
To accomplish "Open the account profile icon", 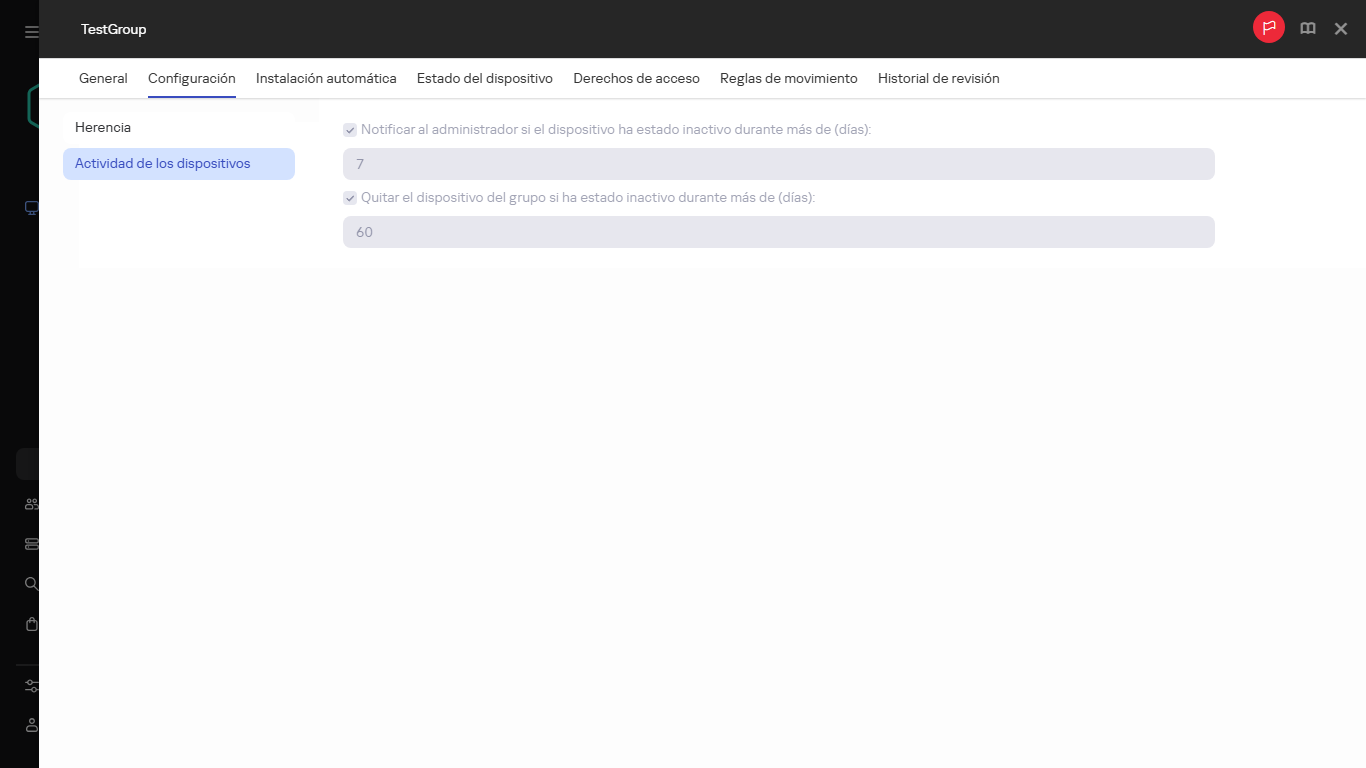I will pyautogui.click(x=29, y=725).
